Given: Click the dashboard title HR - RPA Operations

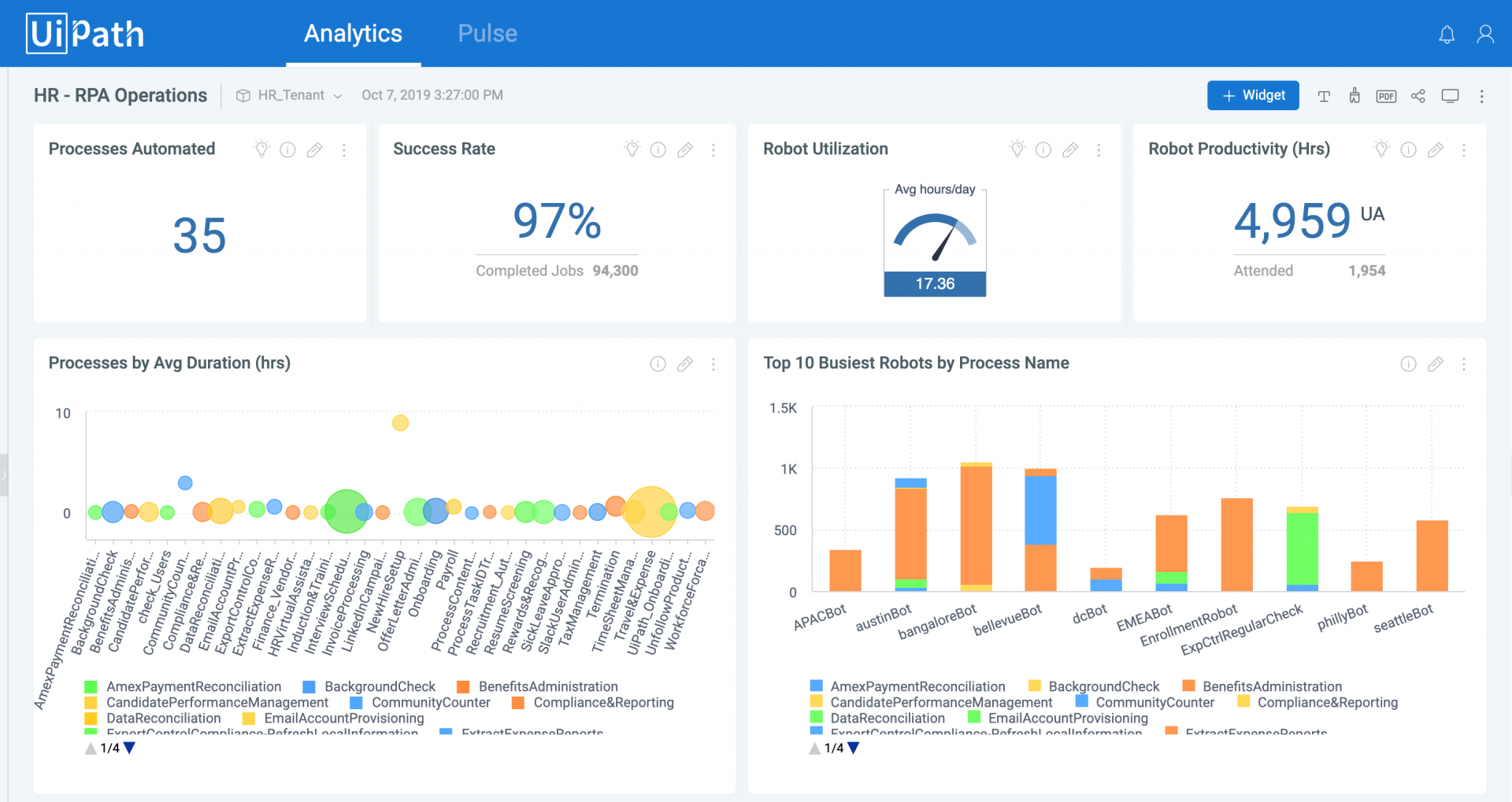Looking at the screenshot, I should pyautogui.click(x=120, y=94).
